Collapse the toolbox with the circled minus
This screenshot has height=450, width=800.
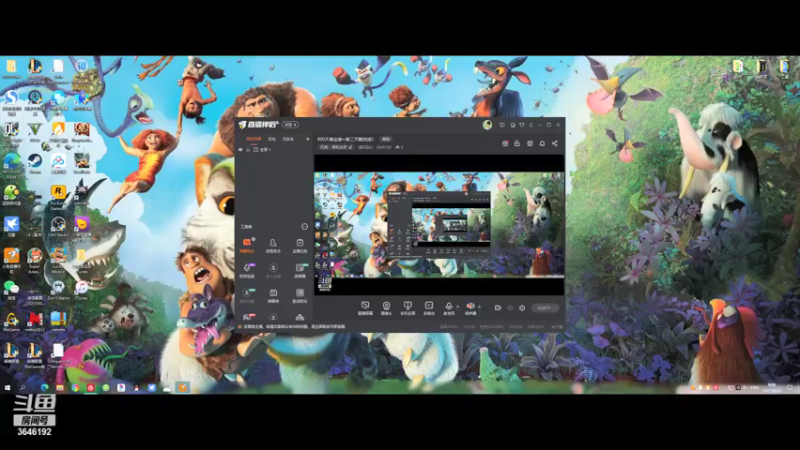(x=305, y=227)
